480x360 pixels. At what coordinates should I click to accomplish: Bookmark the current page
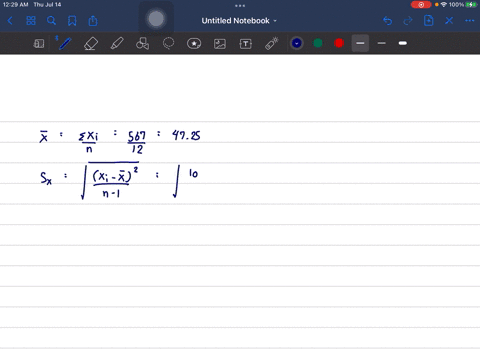[72, 21]
